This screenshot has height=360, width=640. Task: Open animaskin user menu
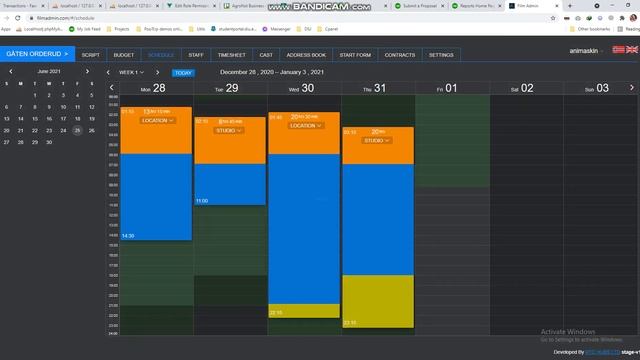(586, 51)
